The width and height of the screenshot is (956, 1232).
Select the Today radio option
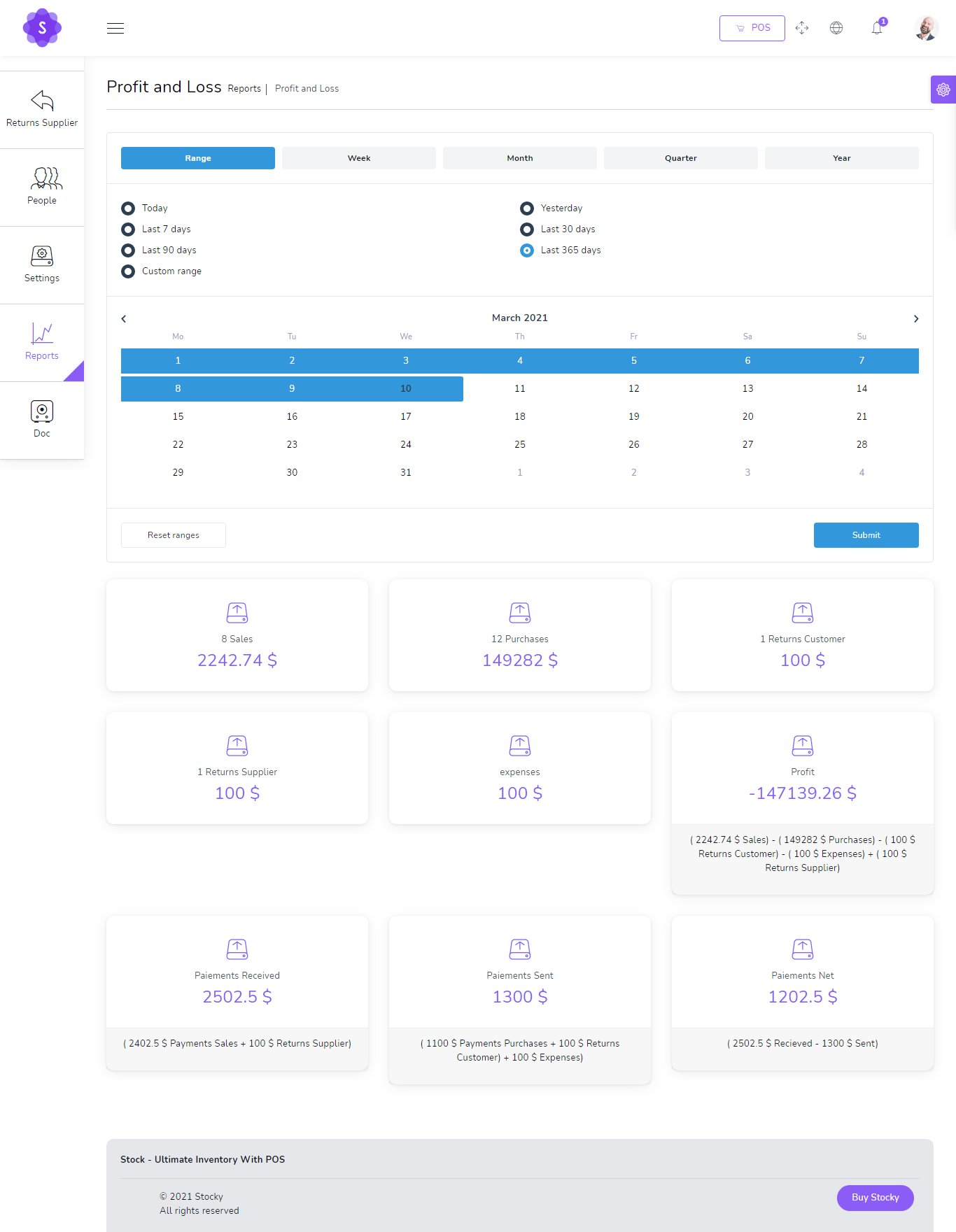pos(128,208)
